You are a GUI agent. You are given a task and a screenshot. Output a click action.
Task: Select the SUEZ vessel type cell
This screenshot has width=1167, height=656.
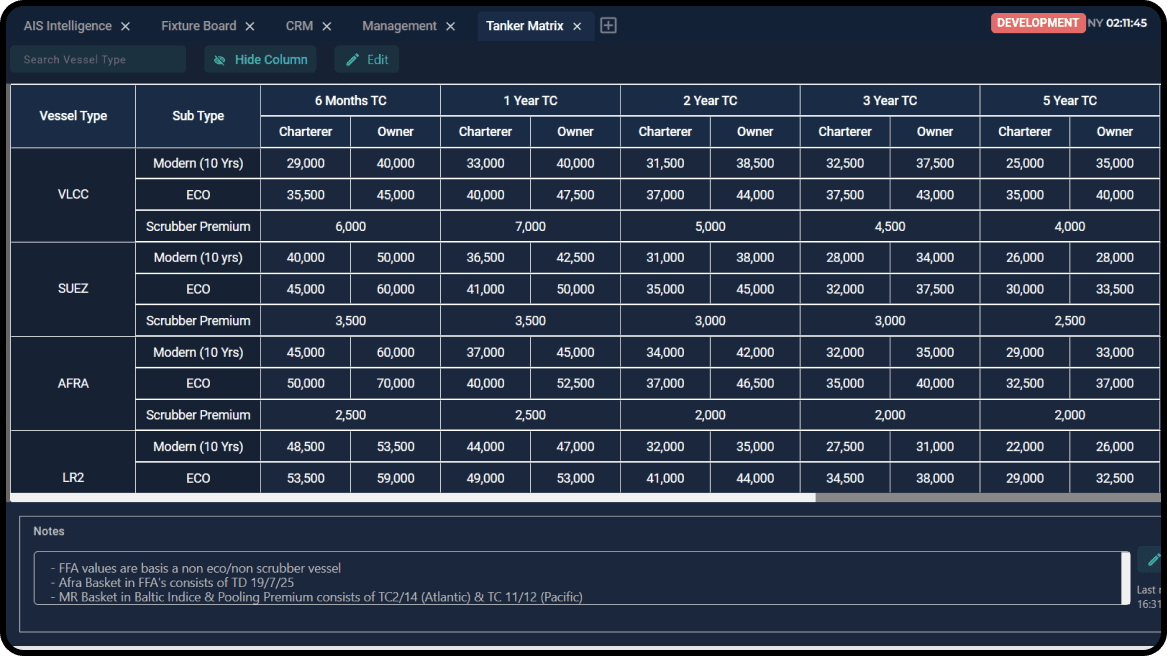[x=73, y=289]
